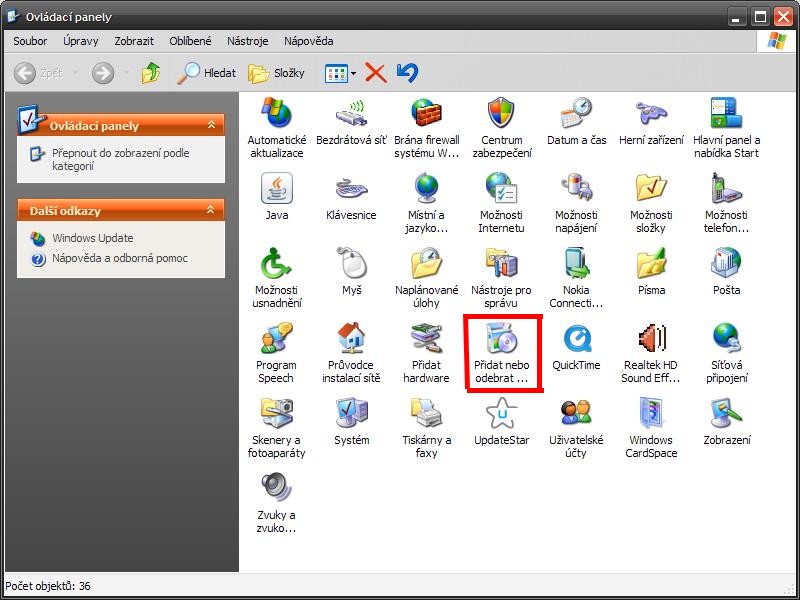The image size is (800, 600).
Task: Collapse the Další odkazy sidebar section
Action: tap(211, 210)
